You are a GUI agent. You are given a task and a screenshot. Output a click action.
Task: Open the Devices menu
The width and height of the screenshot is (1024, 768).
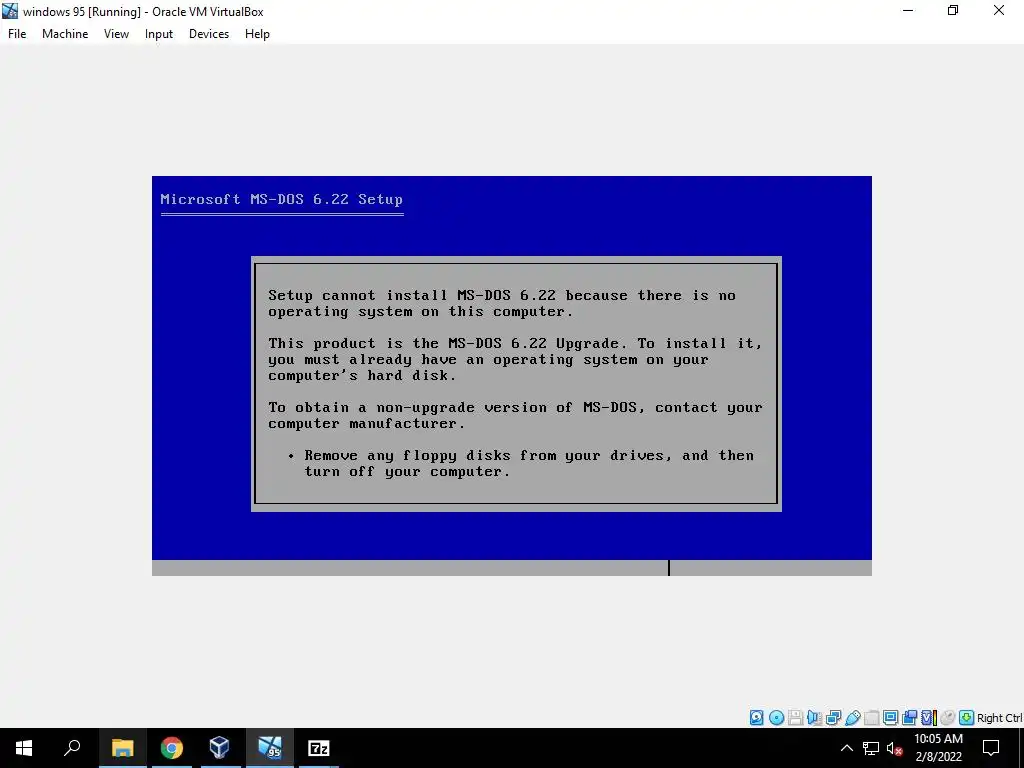209,34
